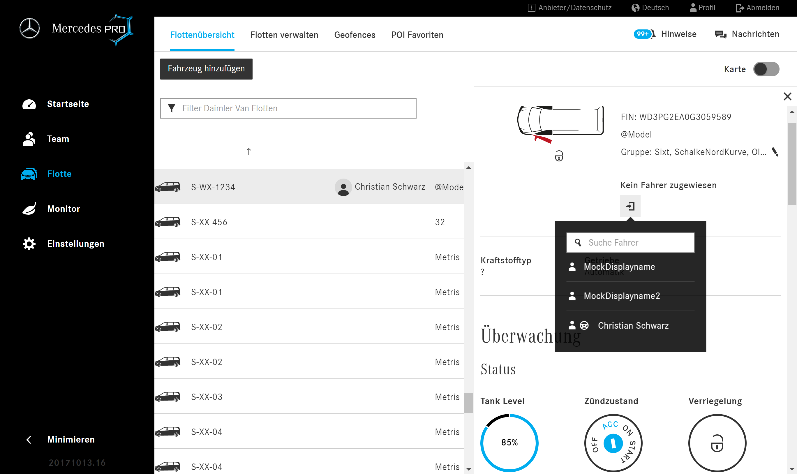The width and height of the screenshot is (797, 474).
Task: Click the Fahrzeug hinzufügen button
Action: coord(207,68)
